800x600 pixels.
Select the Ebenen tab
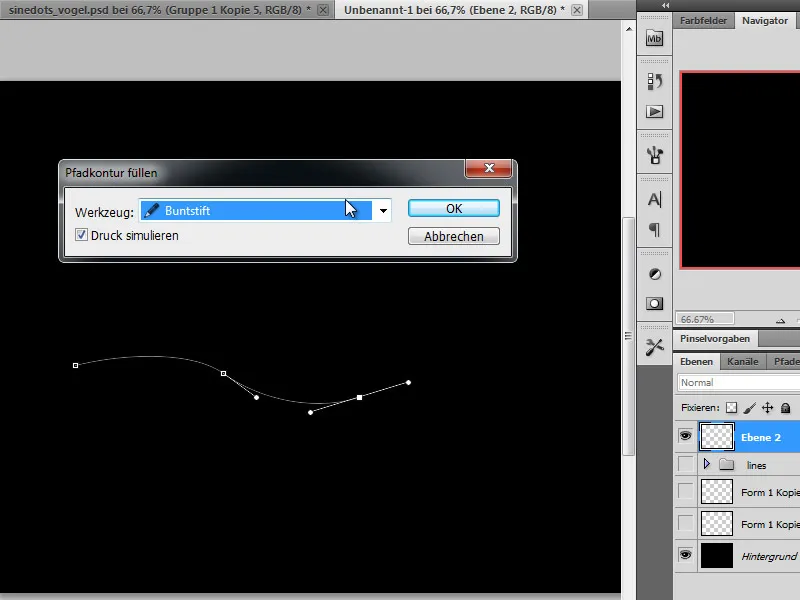tap(696, 361)
